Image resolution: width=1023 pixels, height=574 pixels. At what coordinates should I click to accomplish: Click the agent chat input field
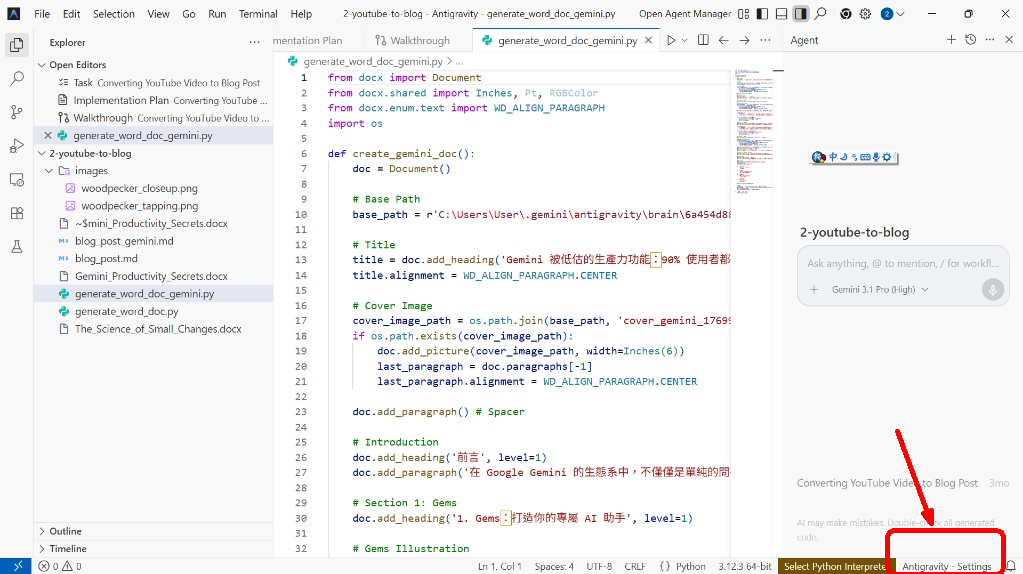tap(900, 264)
